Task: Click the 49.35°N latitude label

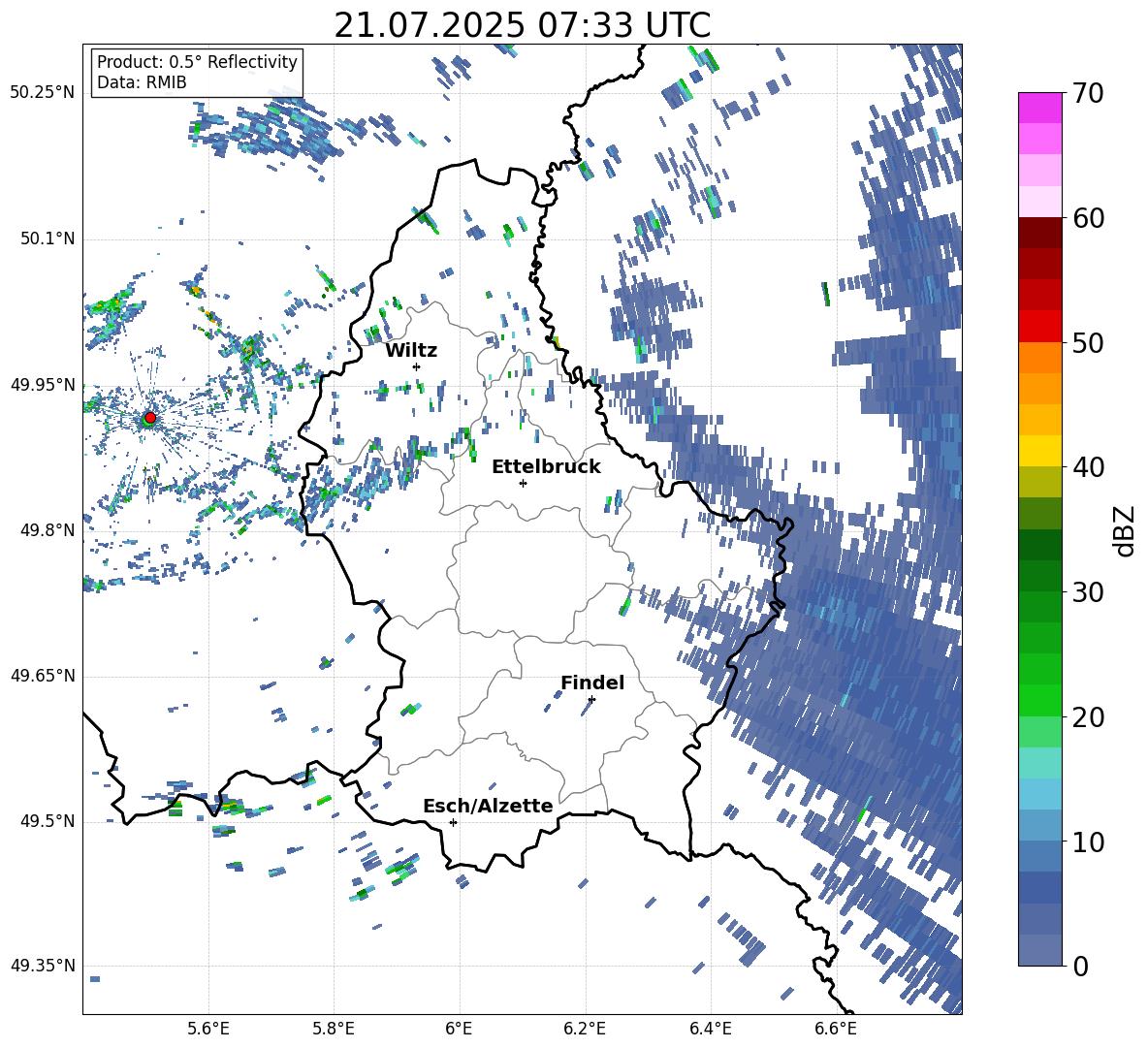Action: 43,967
